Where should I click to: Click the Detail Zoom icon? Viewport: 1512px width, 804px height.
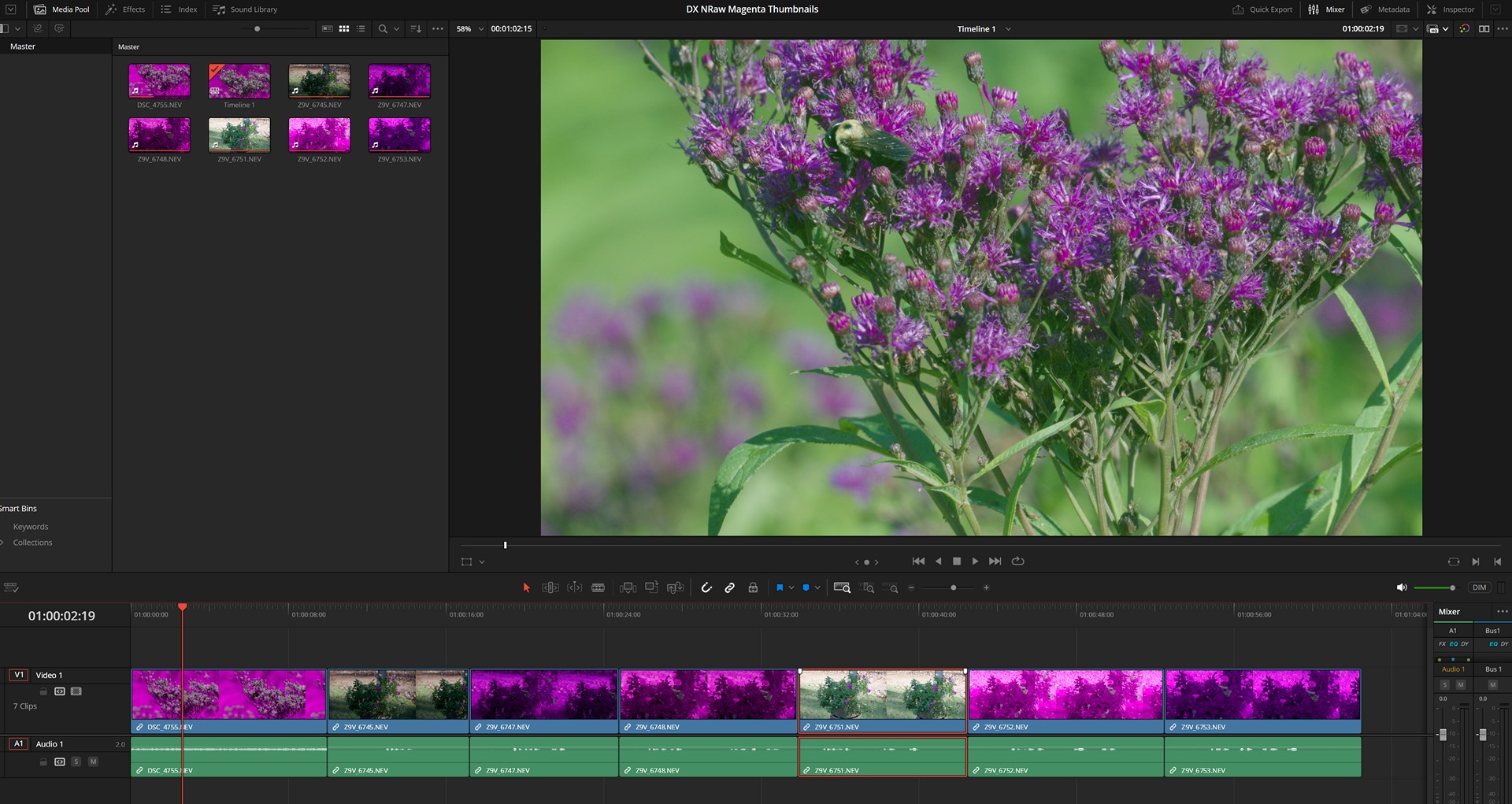(x=868, y=587)
